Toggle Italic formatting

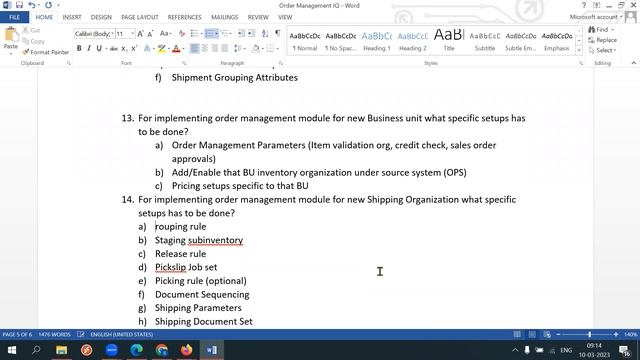(x=89, y=49)
